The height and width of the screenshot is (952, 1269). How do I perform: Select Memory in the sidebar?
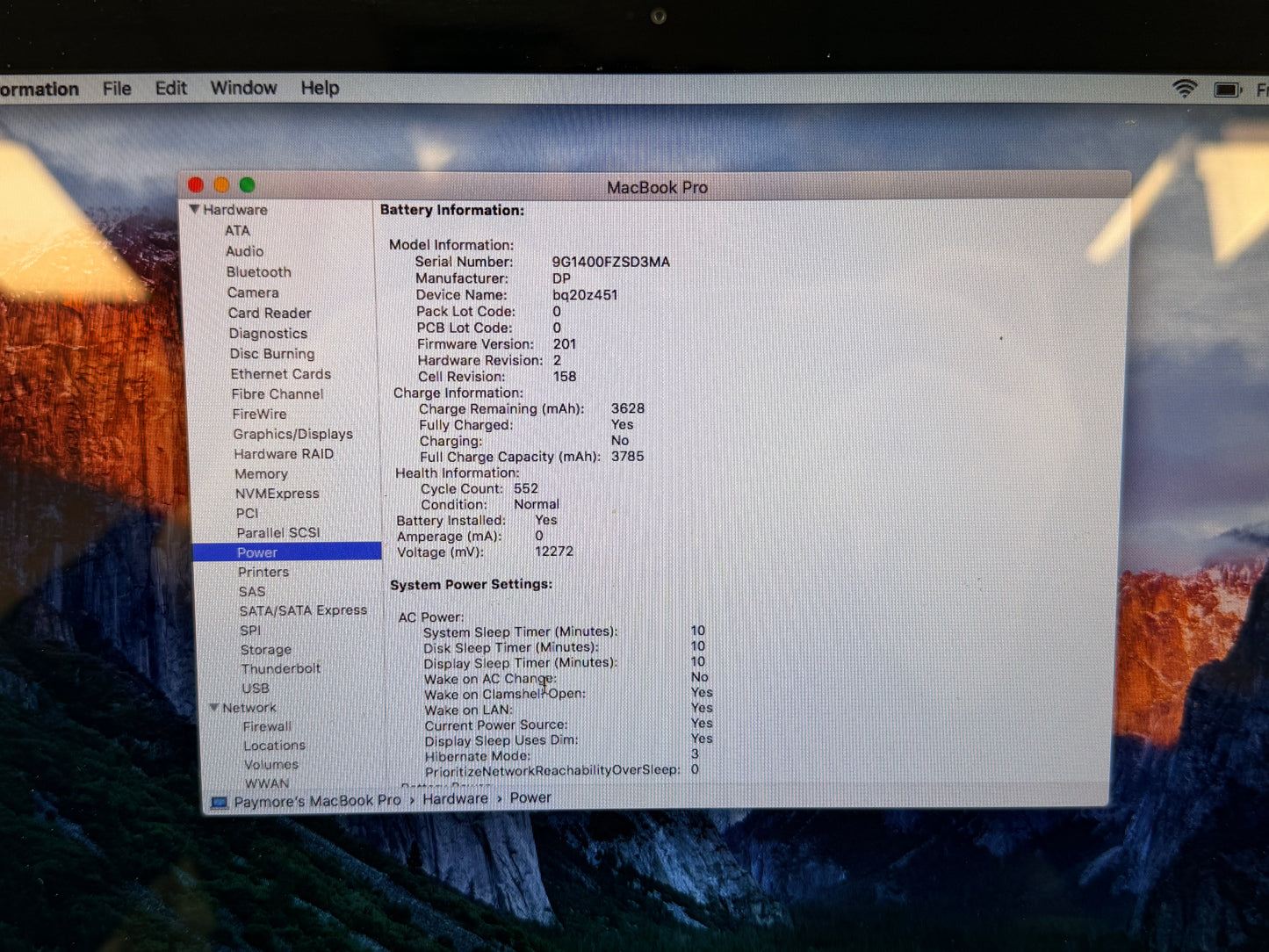(x=261, y=473)
